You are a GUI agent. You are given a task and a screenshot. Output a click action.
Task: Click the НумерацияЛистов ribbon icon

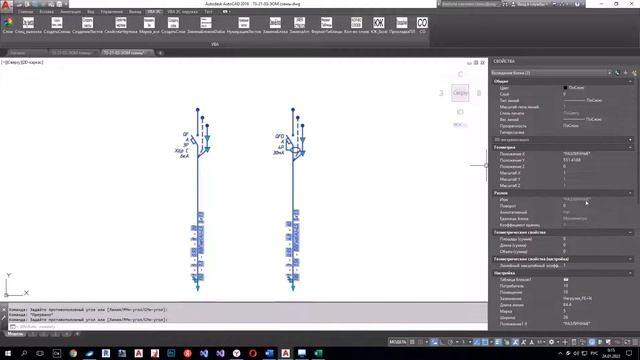(244, 24)
